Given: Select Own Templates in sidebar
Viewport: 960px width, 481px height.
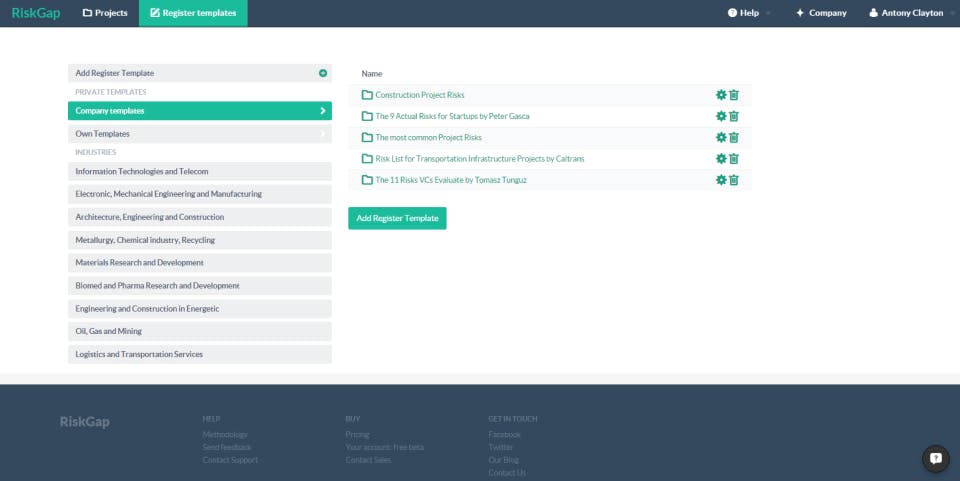Looking at the screenshot, I should pyautogui.click(x=200, y=133).
